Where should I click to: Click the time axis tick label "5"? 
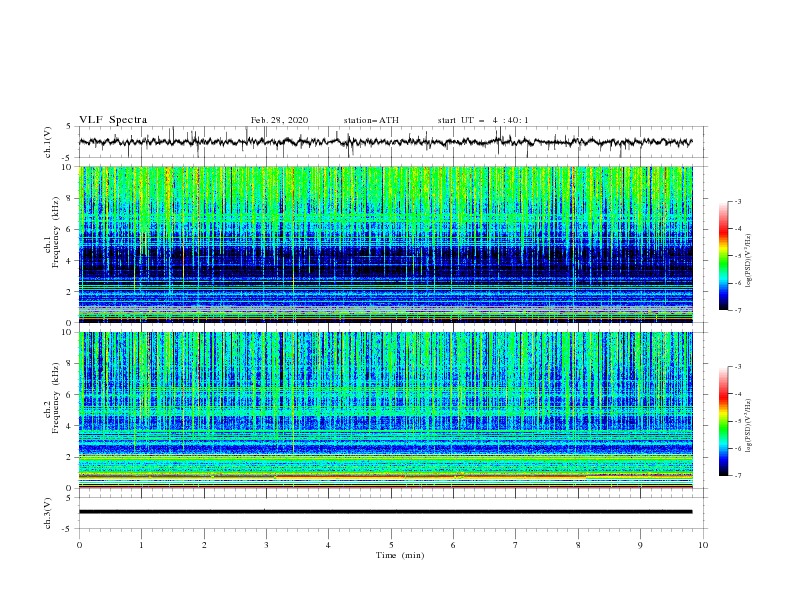pos(391,545)
